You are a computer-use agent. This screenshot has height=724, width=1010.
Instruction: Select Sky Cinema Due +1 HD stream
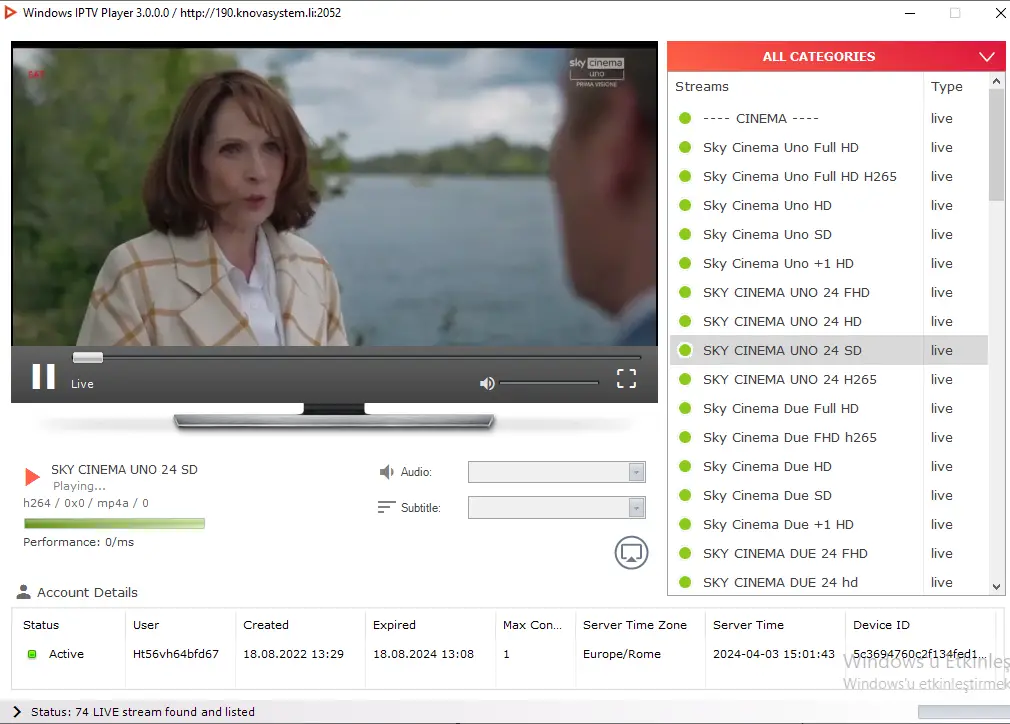[x=828, y=524]
